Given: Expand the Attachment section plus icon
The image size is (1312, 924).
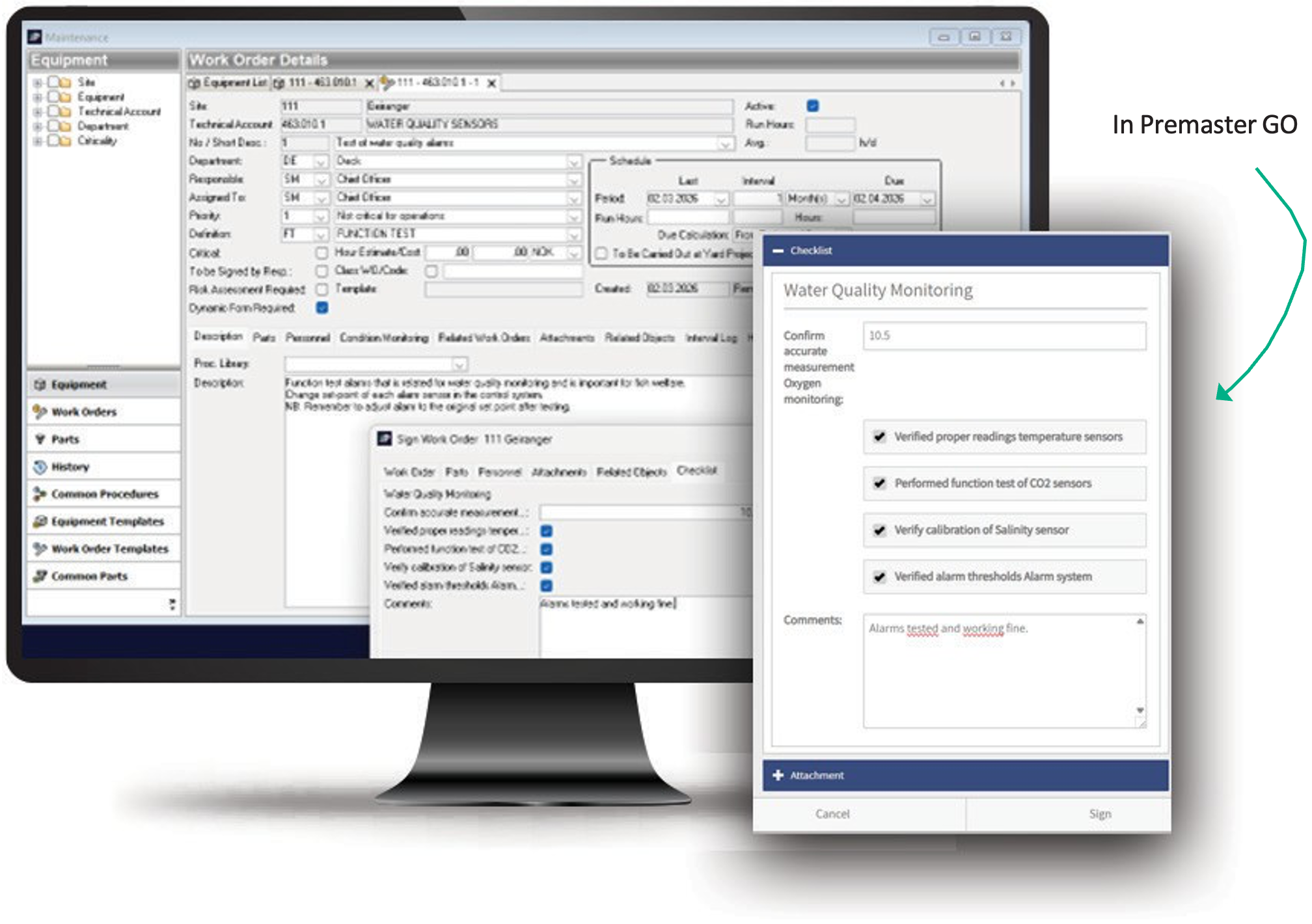Looking at the screenshot, I should click(x=778, y=775).
